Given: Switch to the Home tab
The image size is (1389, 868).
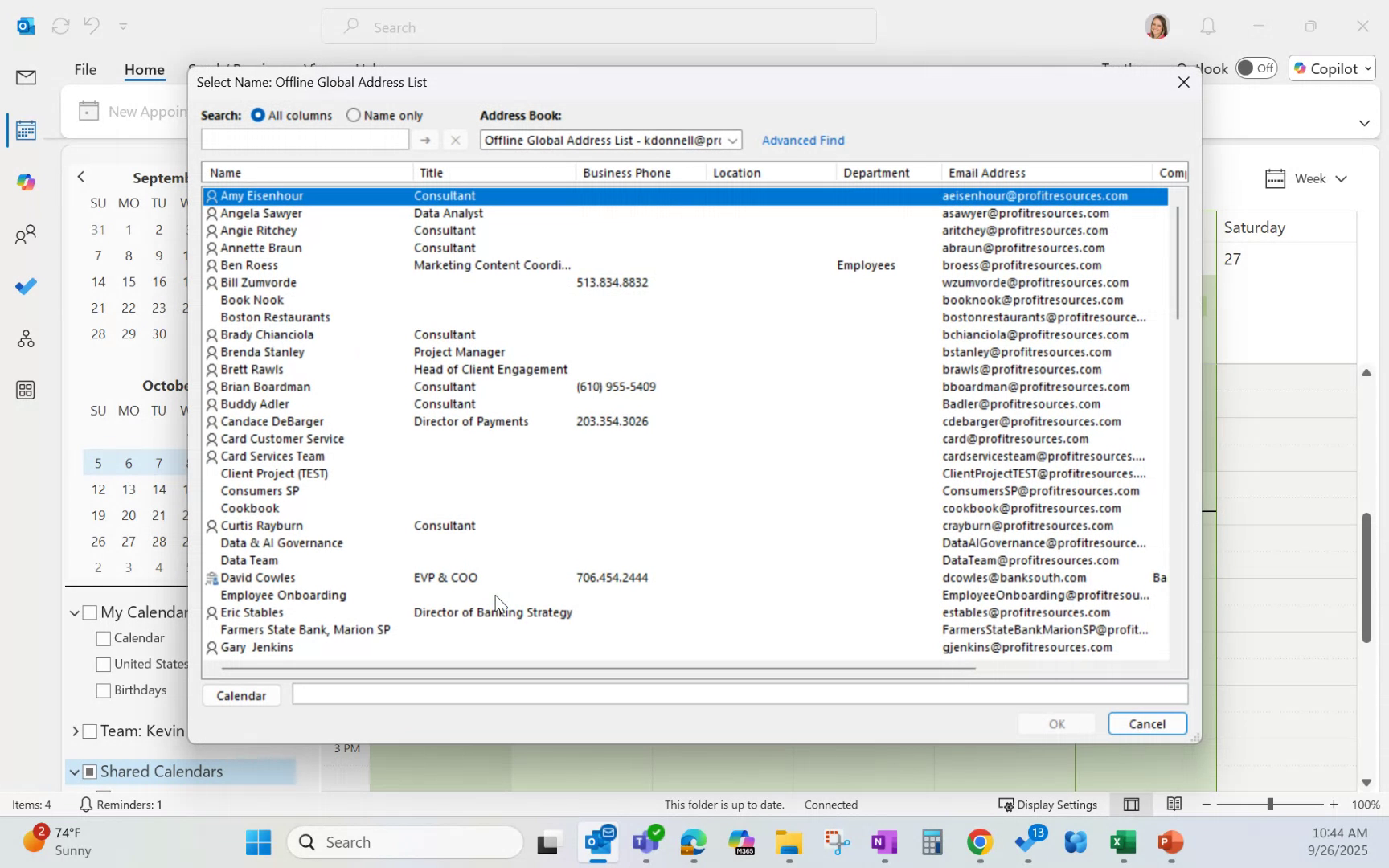Looking at the screenshot, I should click(145, 69).
